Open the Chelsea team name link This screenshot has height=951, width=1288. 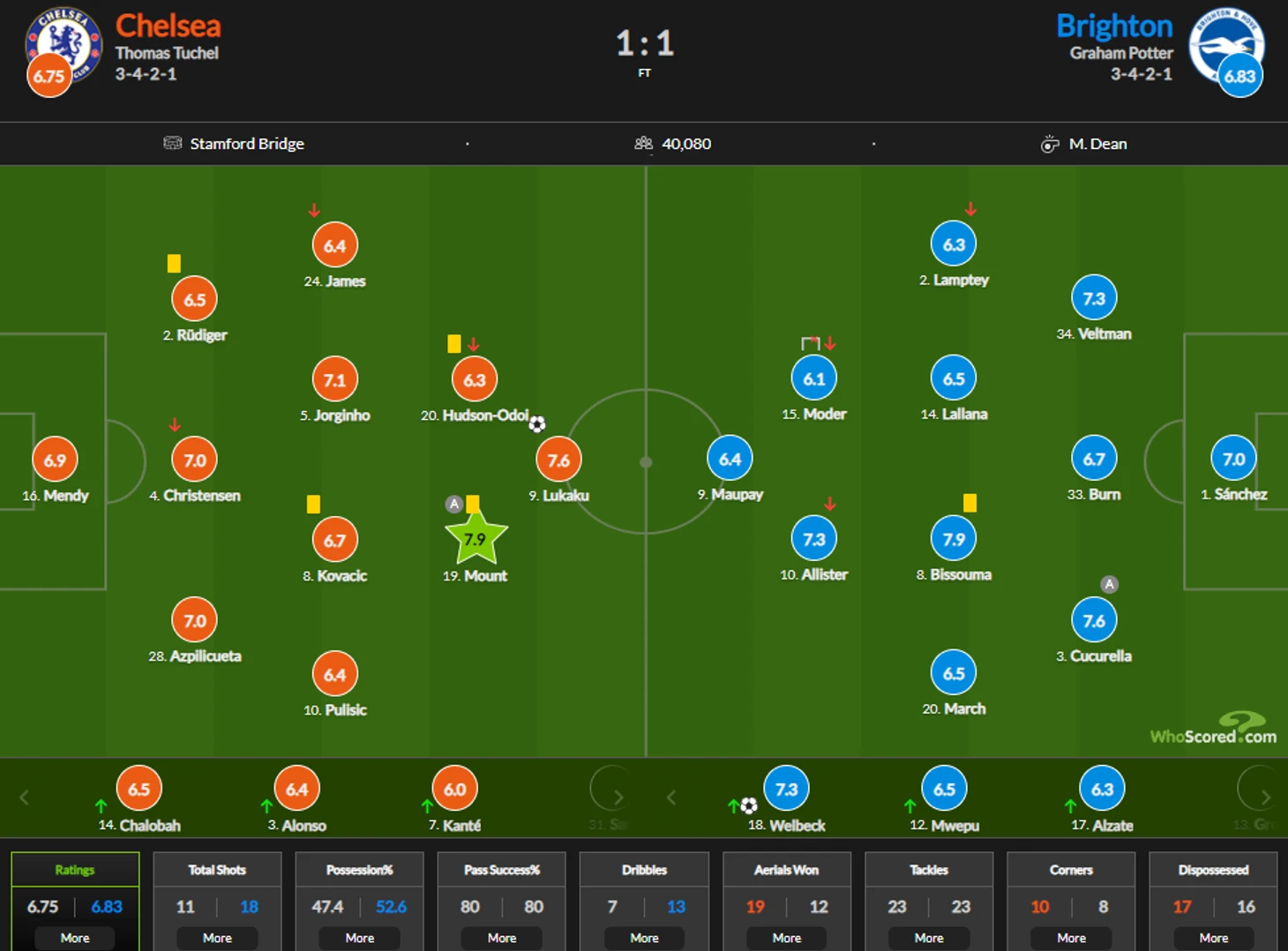tap(168, 26)
